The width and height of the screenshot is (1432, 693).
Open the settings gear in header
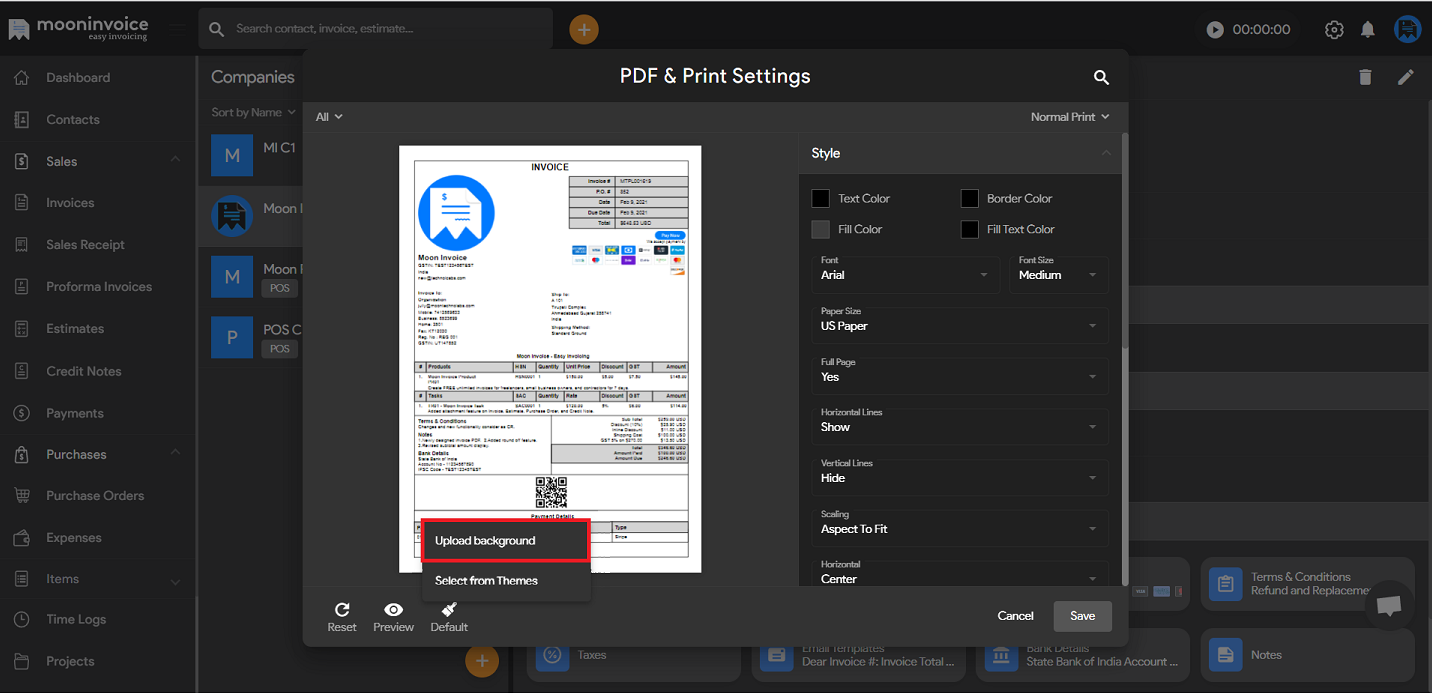[1334, 30]
